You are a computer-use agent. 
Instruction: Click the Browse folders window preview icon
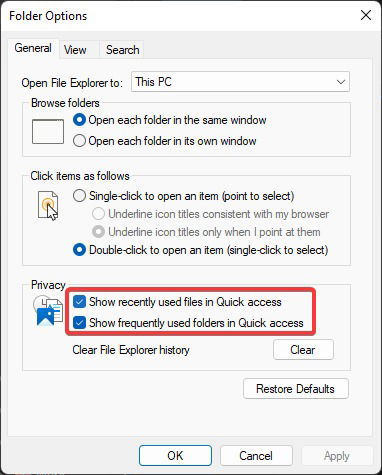pos(48,132)
